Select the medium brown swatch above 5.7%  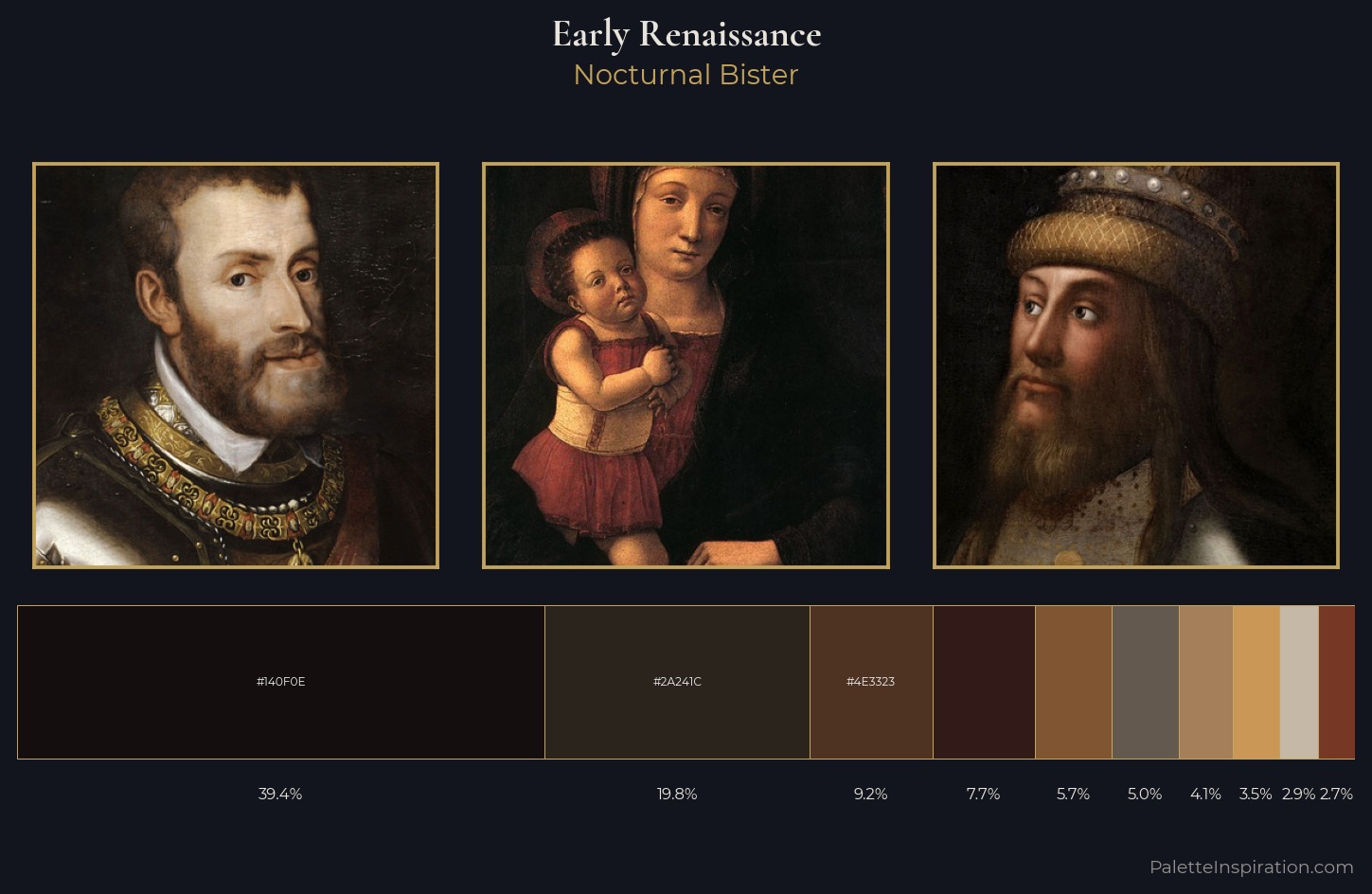tap(1074, 682)
